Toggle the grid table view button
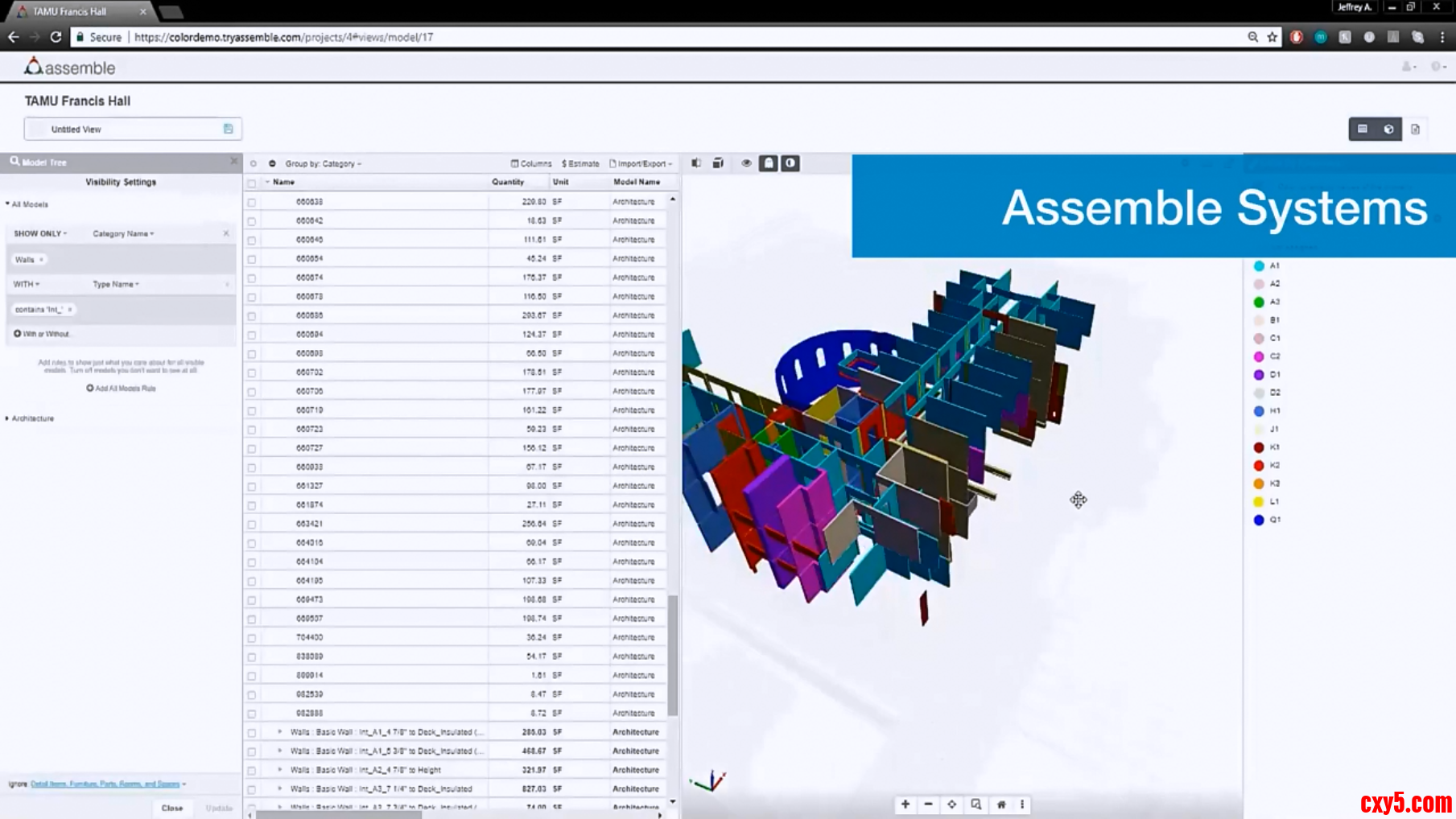 coord(1363,129)
